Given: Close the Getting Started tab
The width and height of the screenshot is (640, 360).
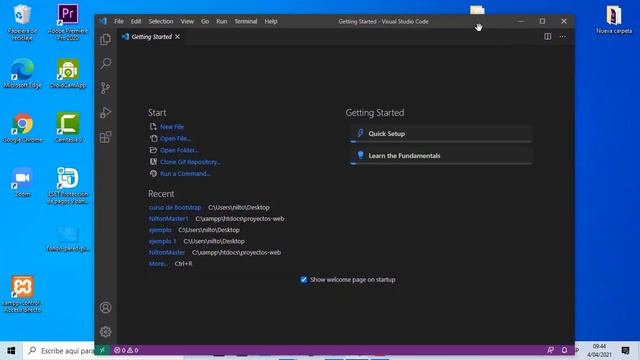Looking at the screenshot, I should 178,37.
